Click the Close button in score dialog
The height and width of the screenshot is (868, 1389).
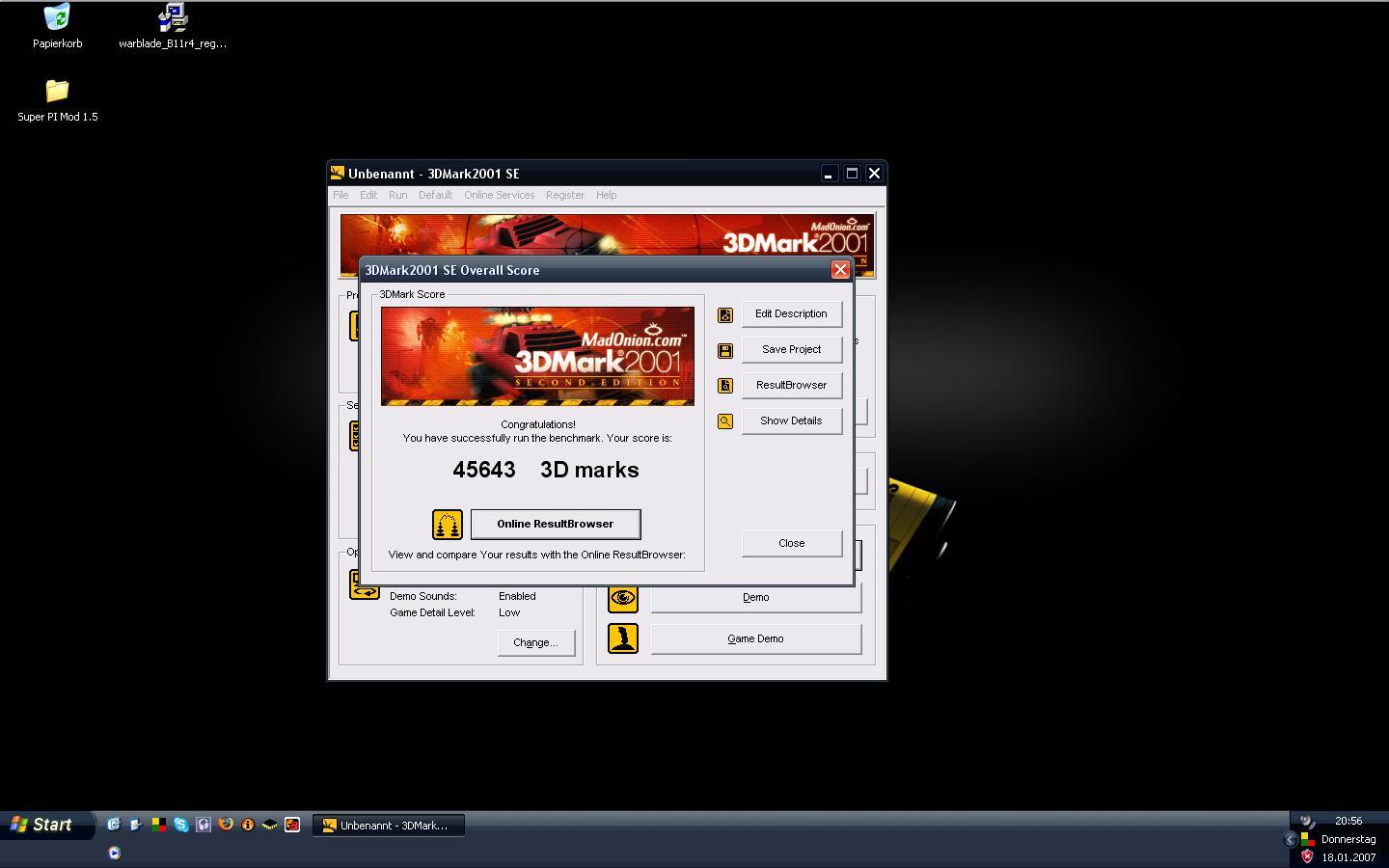click(x=791, y=543)
